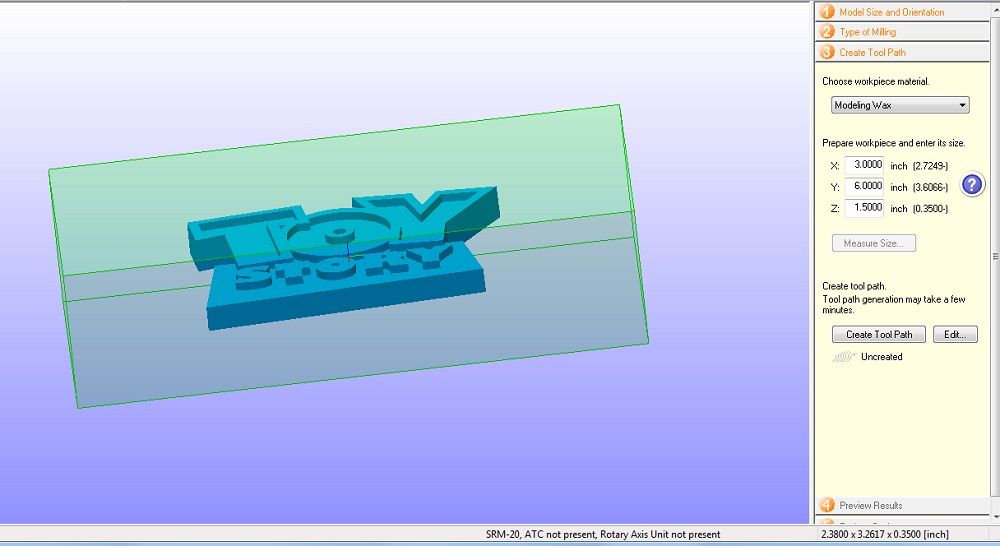The image size is (1000, 546).
Task: Click the SRM-20 machine status bar text
Action: [603, 535]
